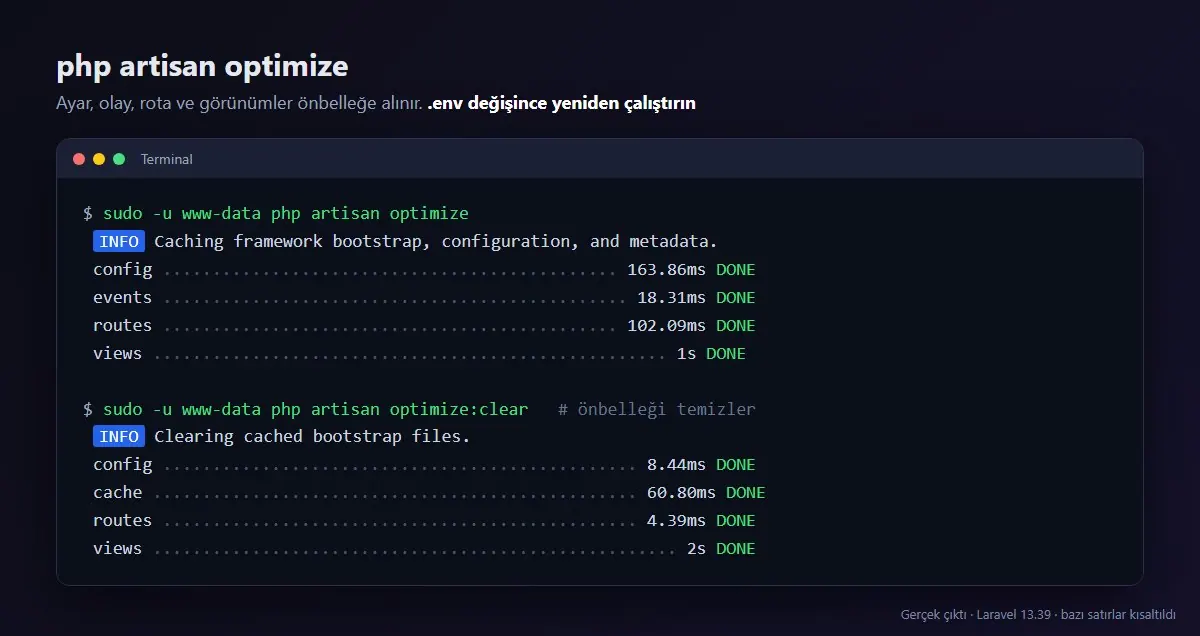Click DONE on the views 2s row

tap(736, 548)
